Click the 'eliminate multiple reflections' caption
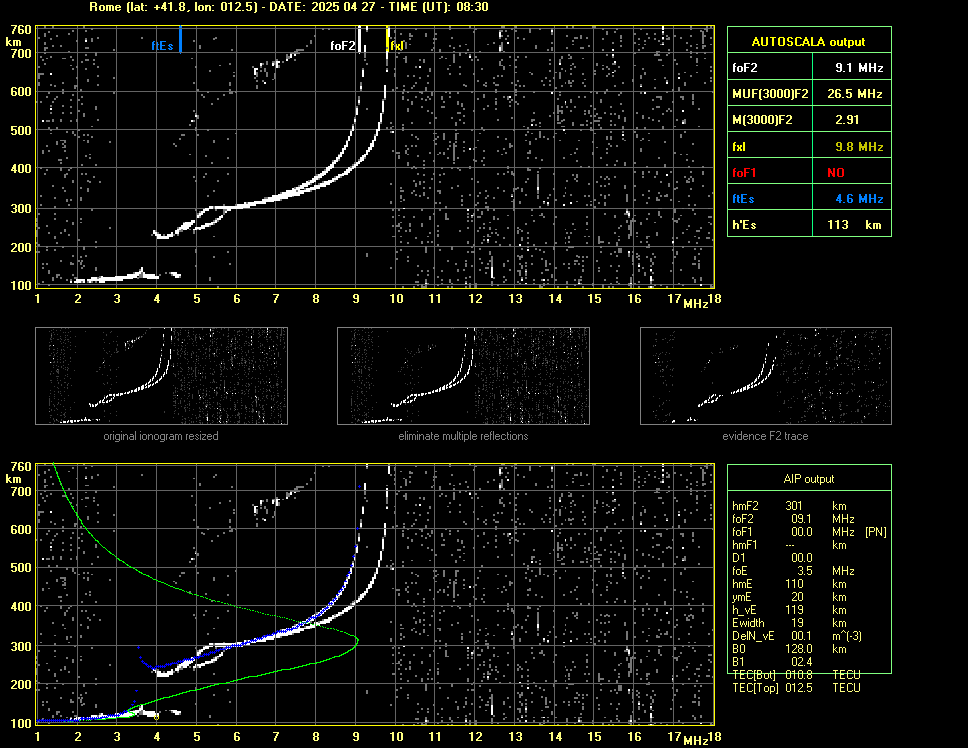The height and width of the screenshot is (748, 968). pyautogui.click(x=463, y=436)
